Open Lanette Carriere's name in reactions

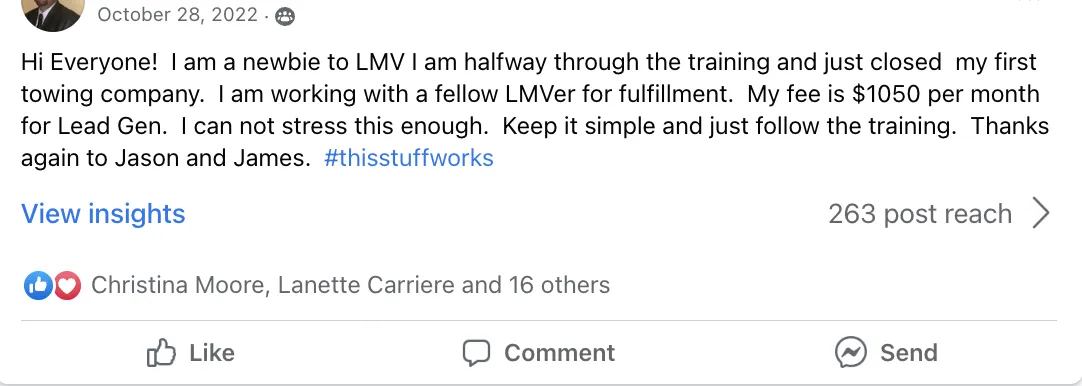(366, 285)
